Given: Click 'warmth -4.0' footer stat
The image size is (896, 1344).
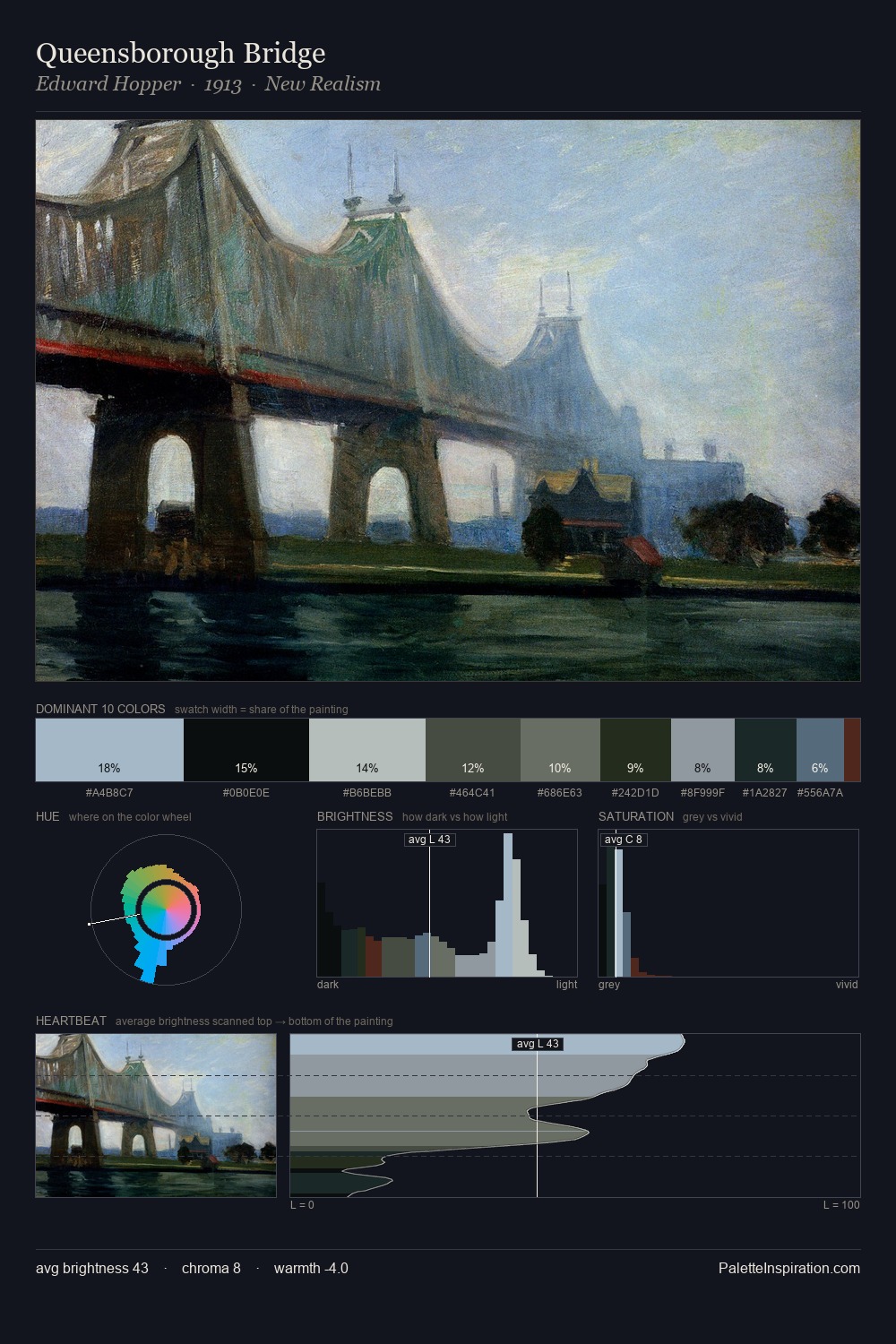Looking at the screenshot, I should point(311,1268).
